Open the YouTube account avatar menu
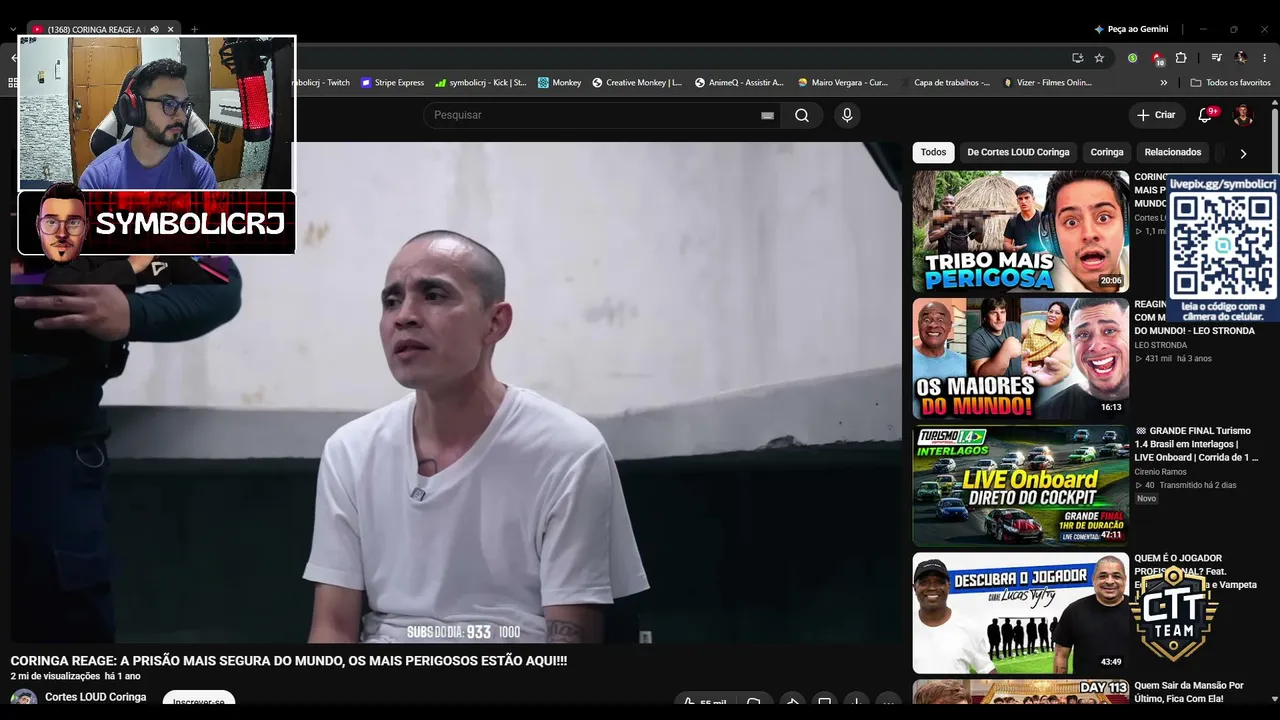 (1243, 115)
